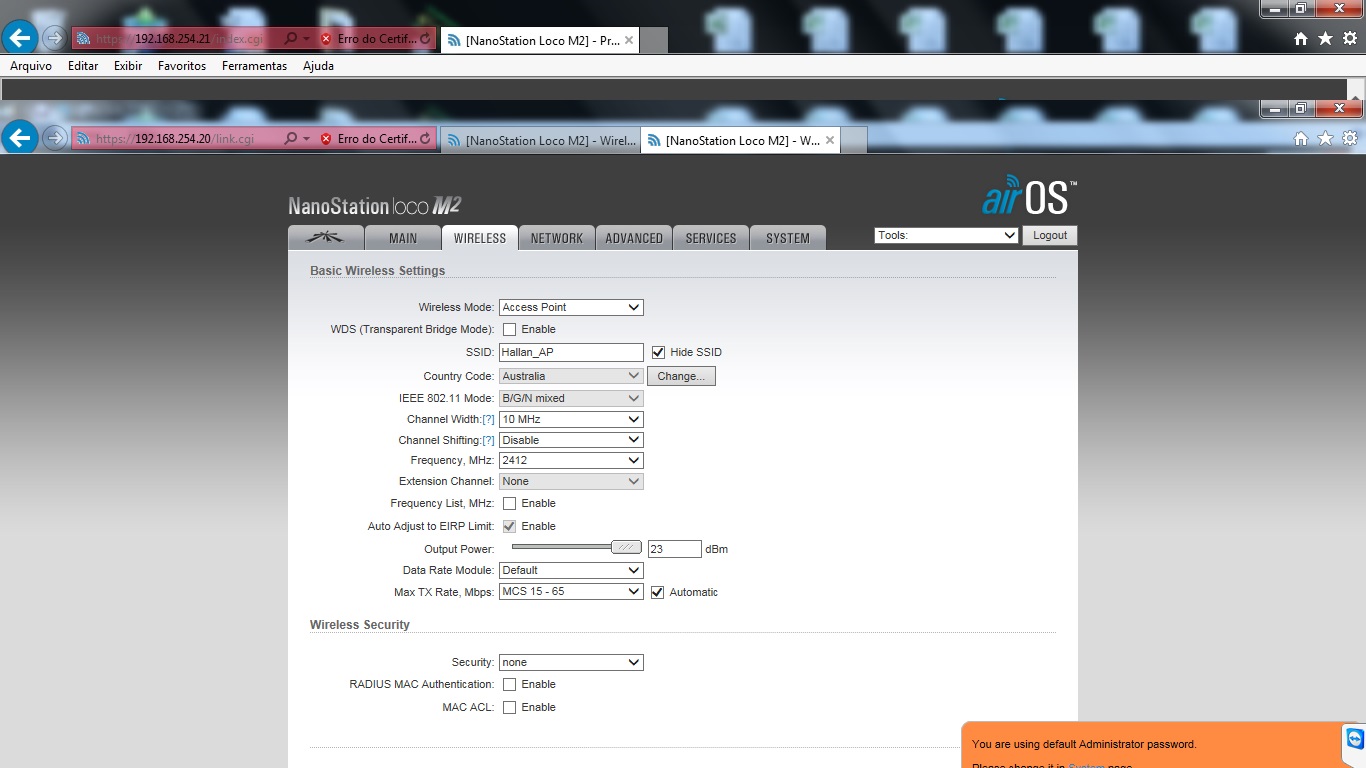The width and height of the screenshot is (1366, 768).
Task: Click the airOS logo
Action: pos(1028,195)
